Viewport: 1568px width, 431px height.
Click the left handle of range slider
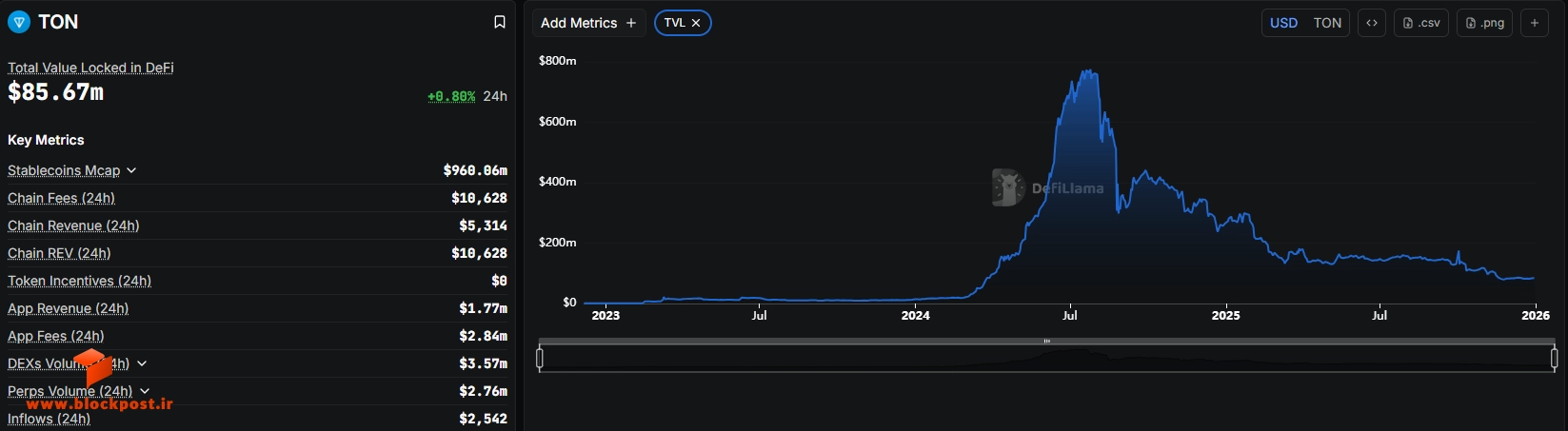pos(540,359)
